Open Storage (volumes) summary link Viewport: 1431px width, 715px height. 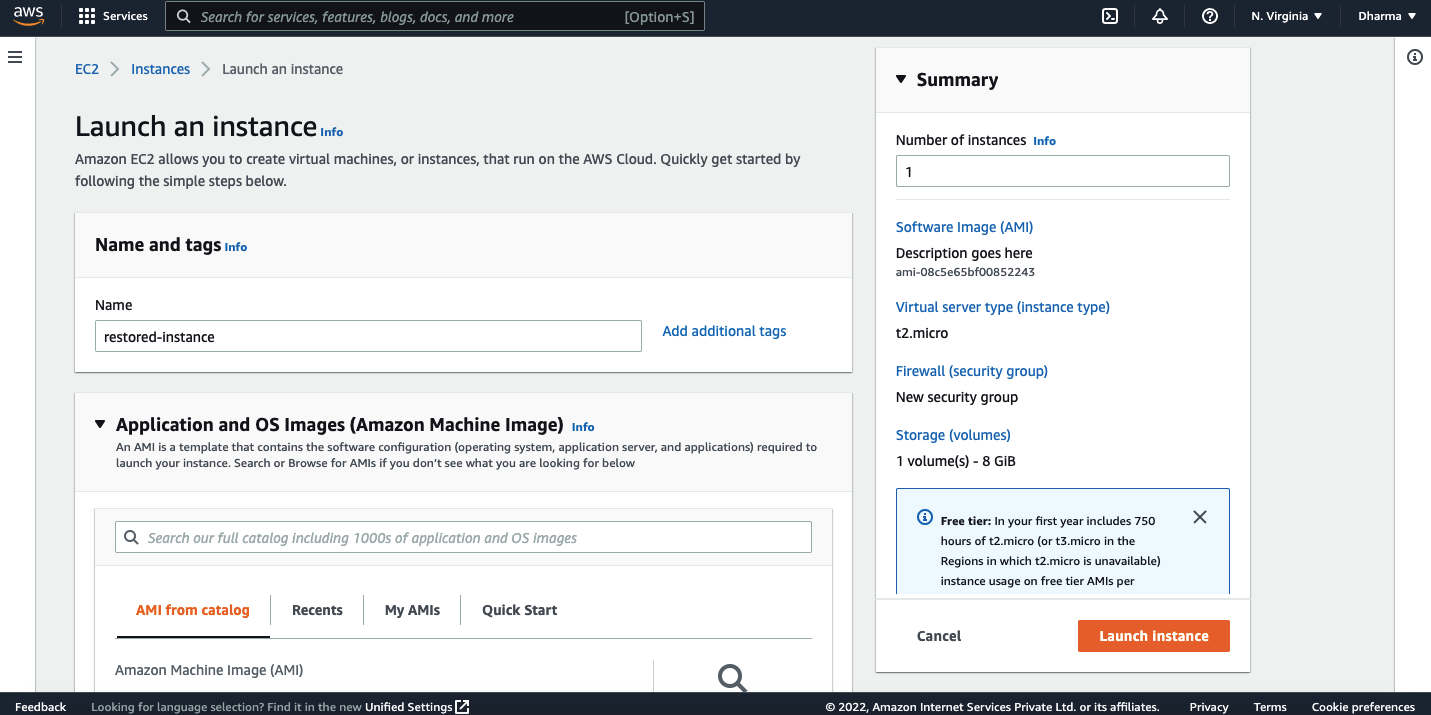pyautogui.click(x=953, y=435)
